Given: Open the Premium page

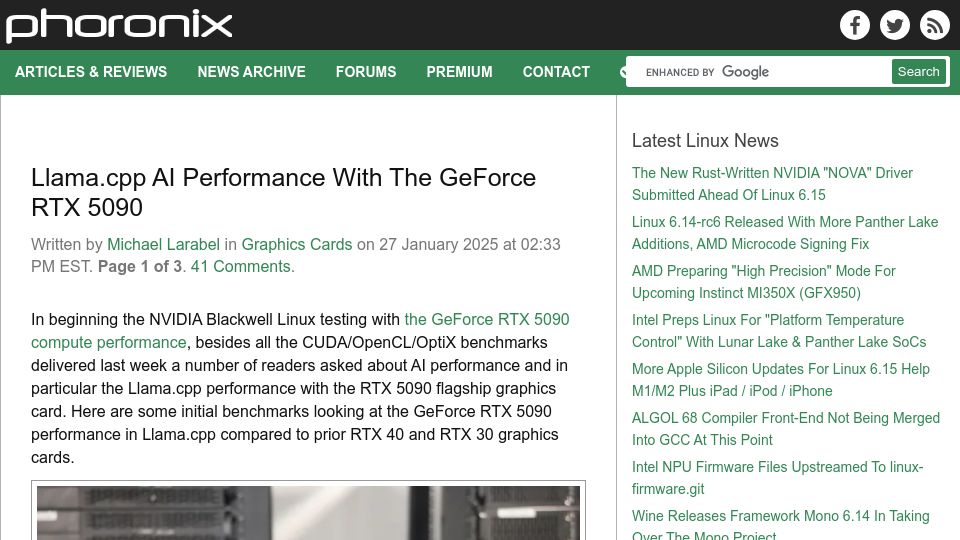Looking at the screenshot, I should click(459, 72).
